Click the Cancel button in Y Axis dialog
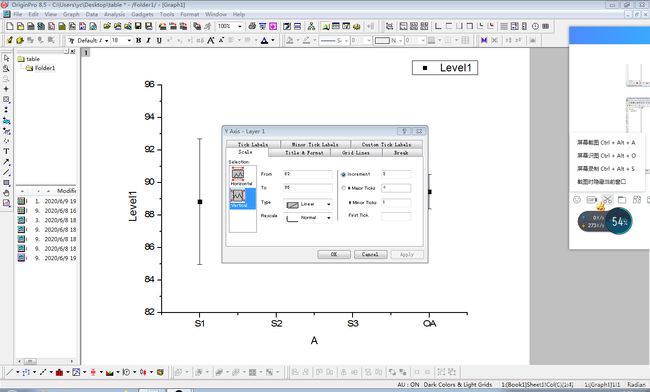Image resolution: width=650 pixels, height=392 pixels. (x=370, y=254)
